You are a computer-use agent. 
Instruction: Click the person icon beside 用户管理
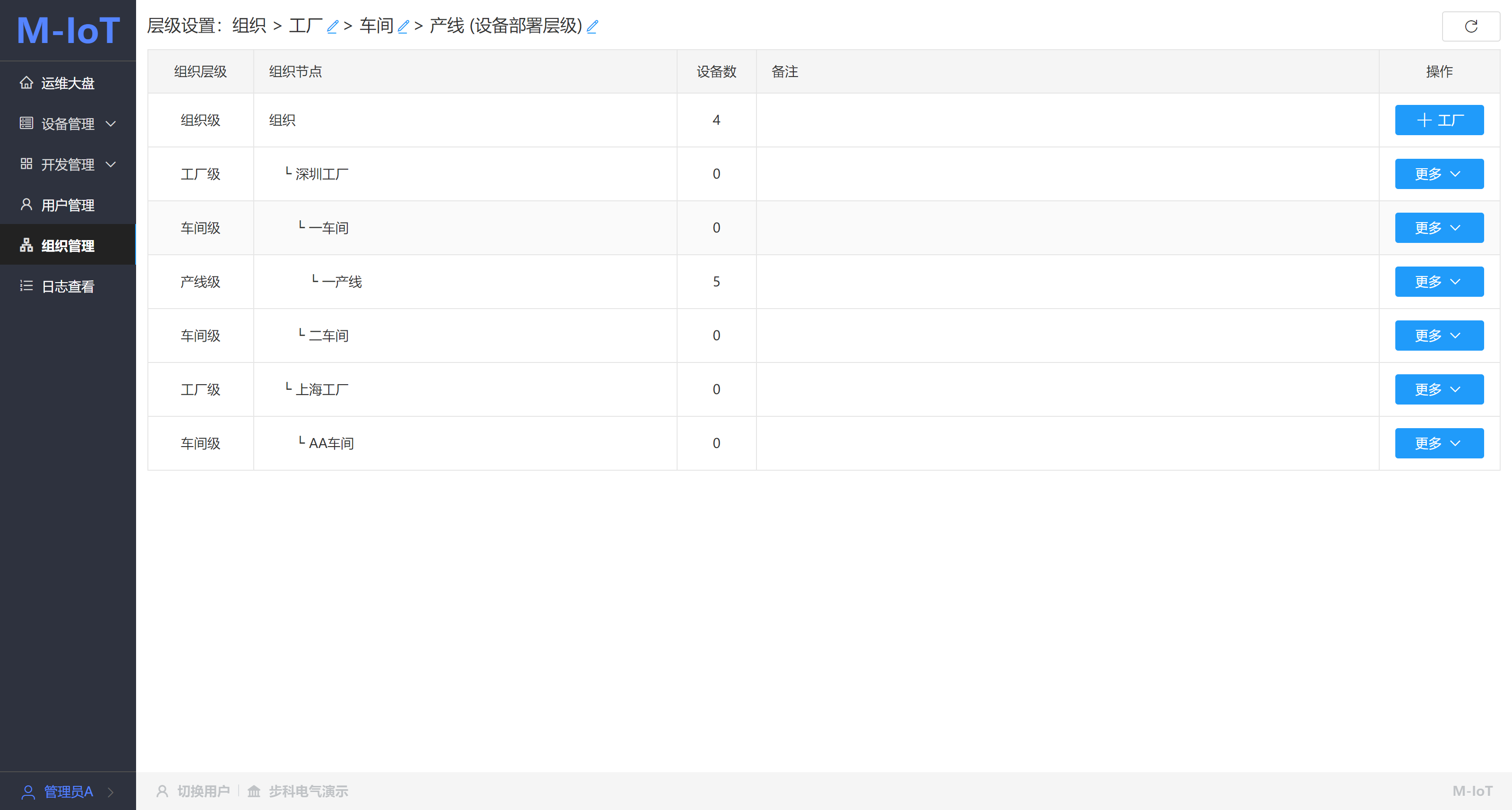coord(26,204)
